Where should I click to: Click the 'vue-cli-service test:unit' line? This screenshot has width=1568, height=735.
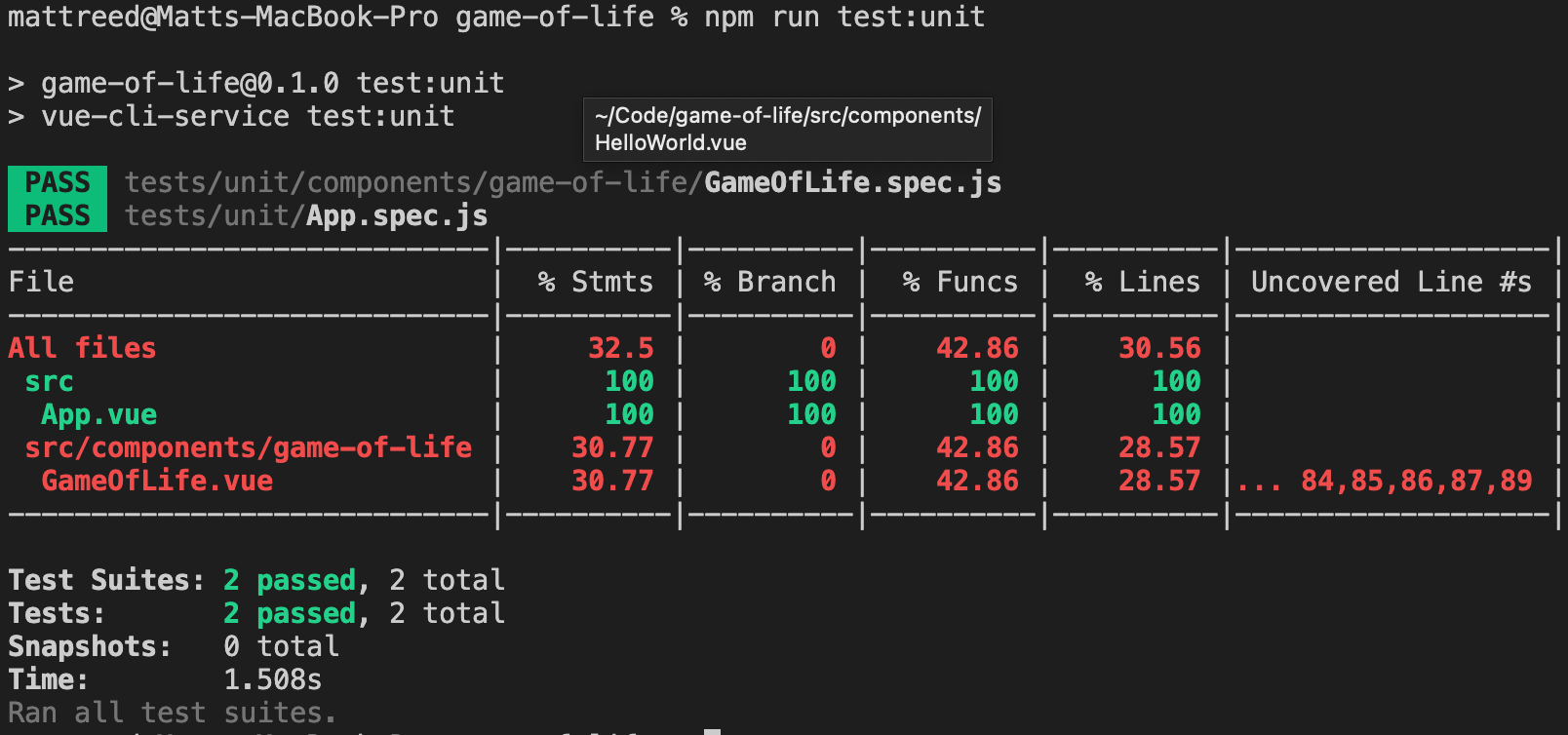(x=248, y=116)
